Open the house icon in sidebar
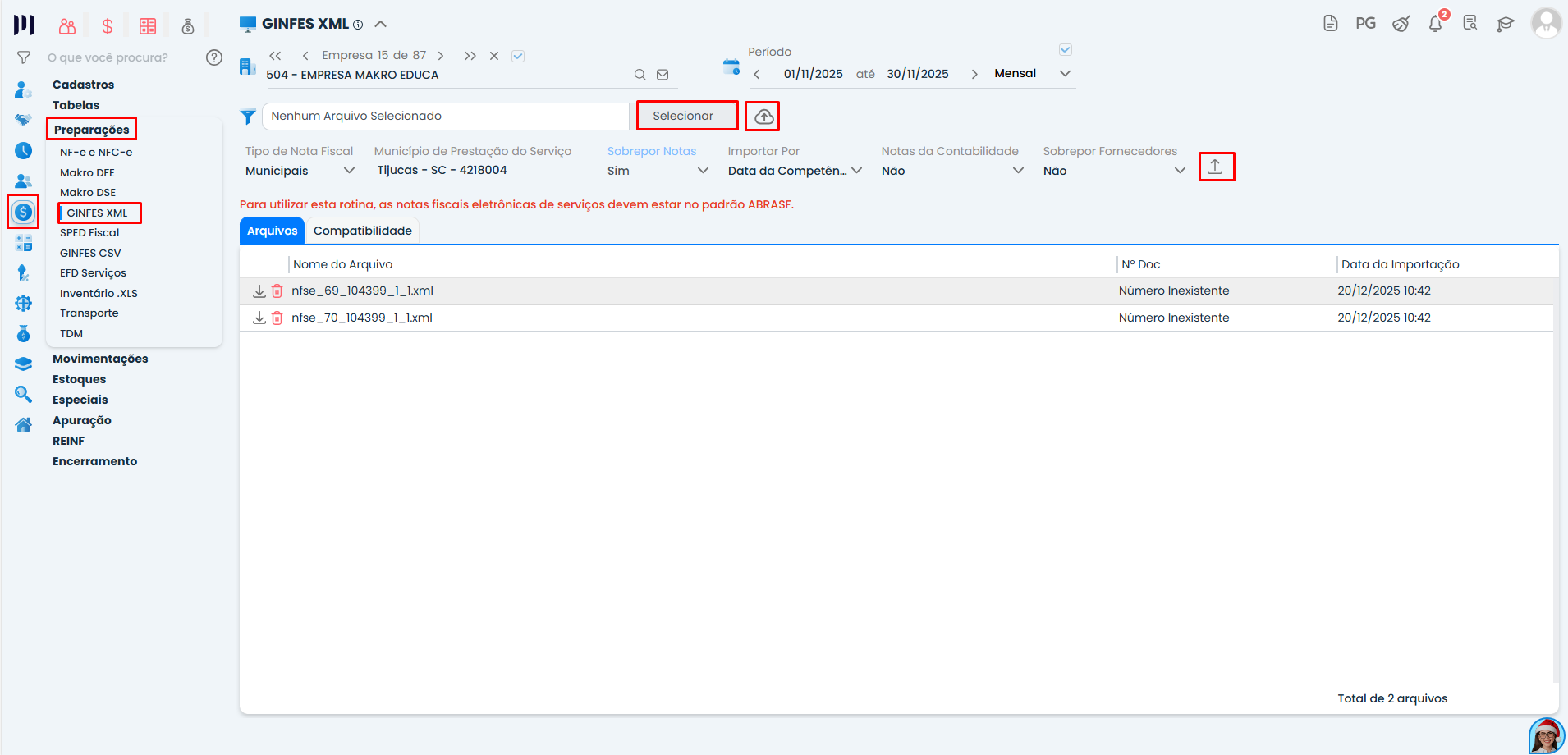Image resolution: width=1568 pixels, height=755 pixels. tap(24, 424)
